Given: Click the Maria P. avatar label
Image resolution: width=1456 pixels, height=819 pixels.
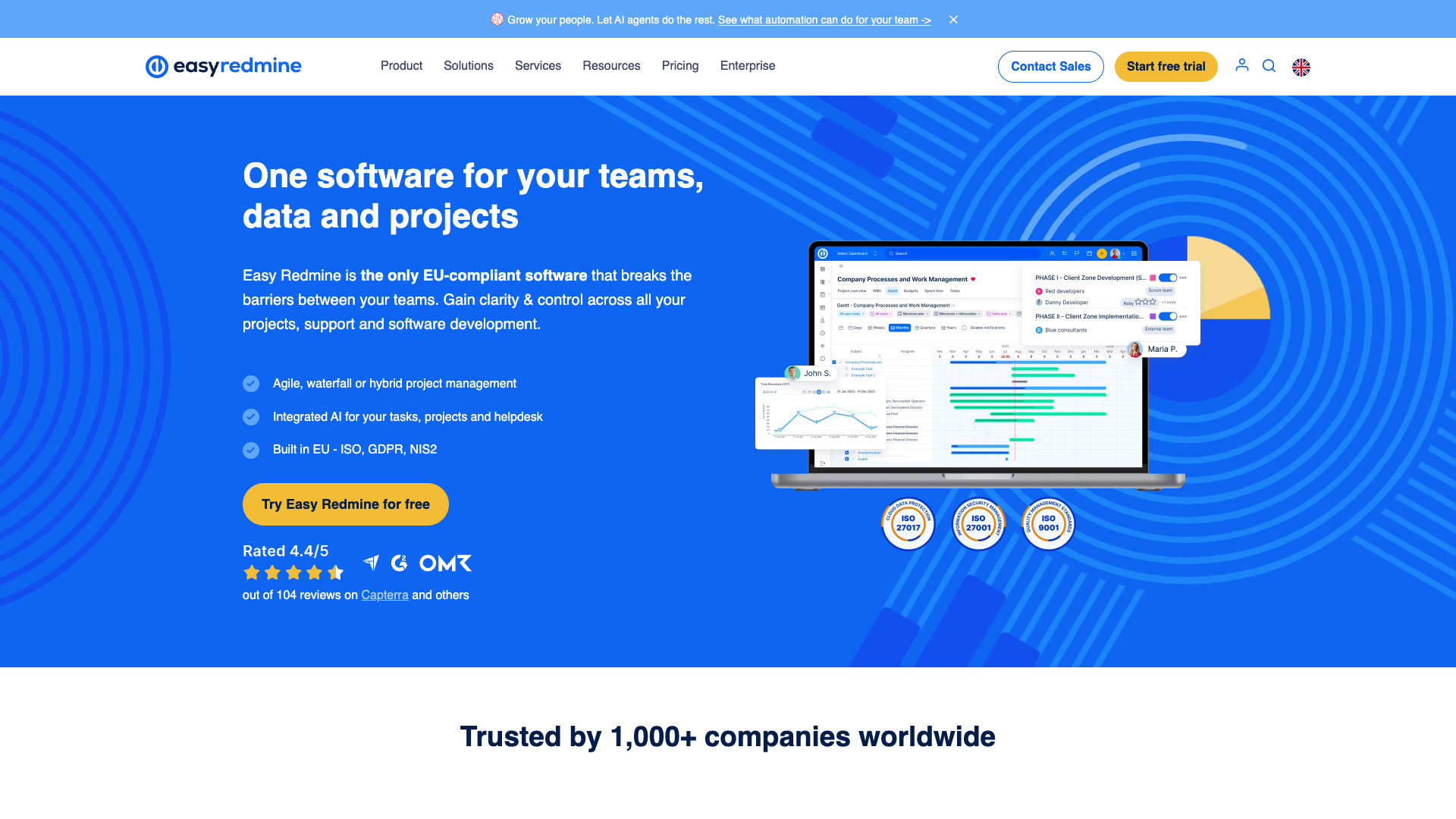Looking at the screenshot, I should point(1156,350).
